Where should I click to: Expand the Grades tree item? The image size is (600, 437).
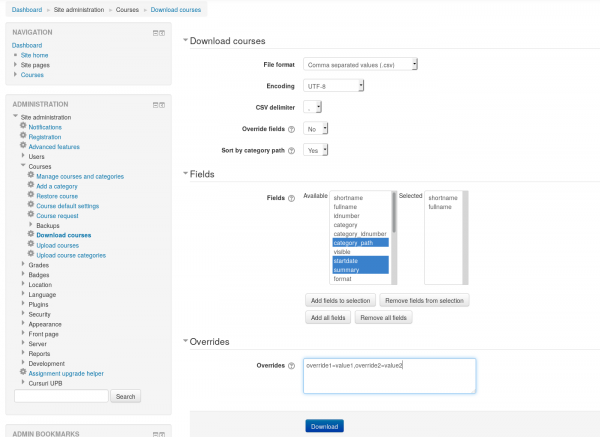tap(23, 265)
